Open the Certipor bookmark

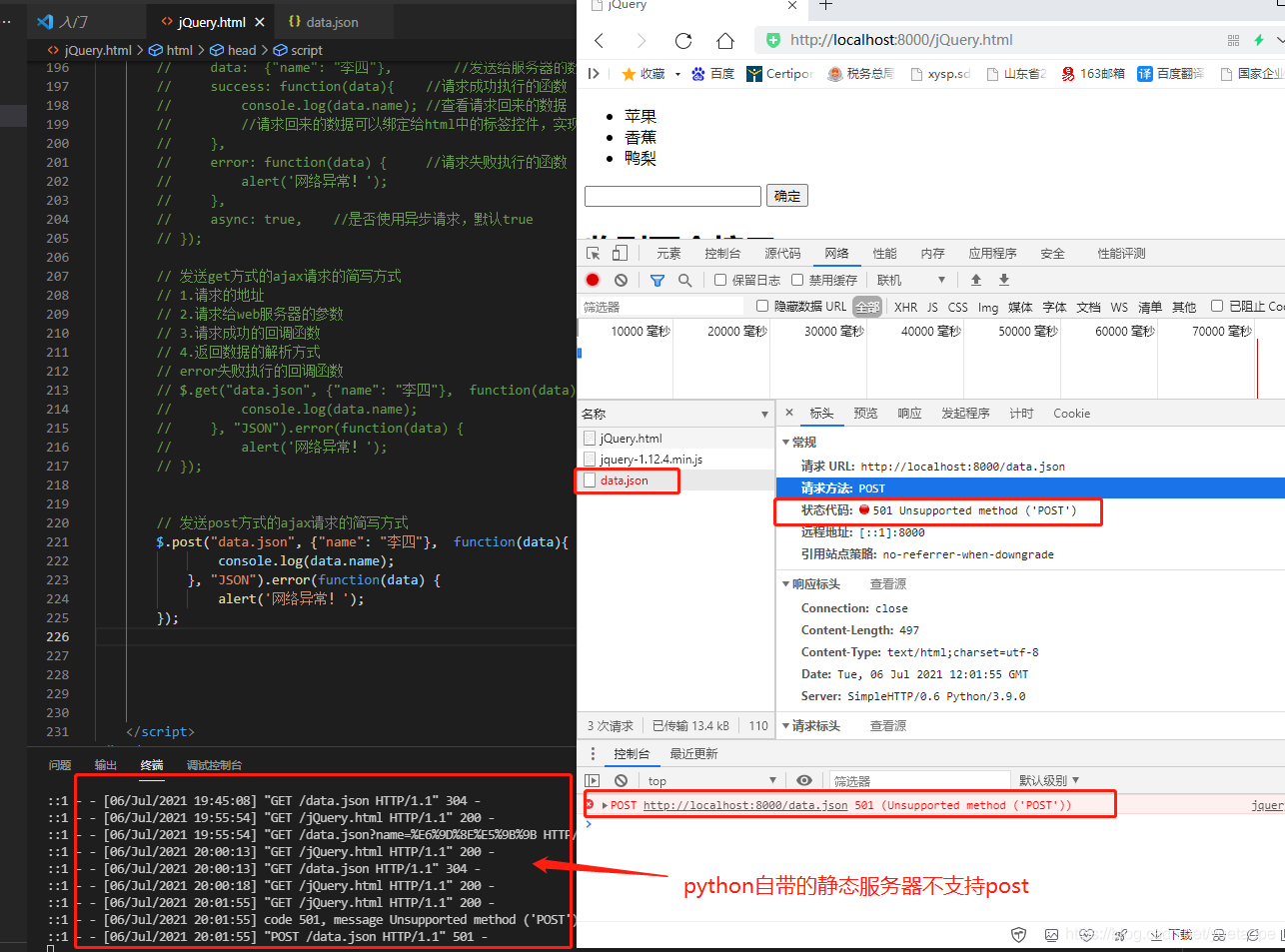pos(779,74)
